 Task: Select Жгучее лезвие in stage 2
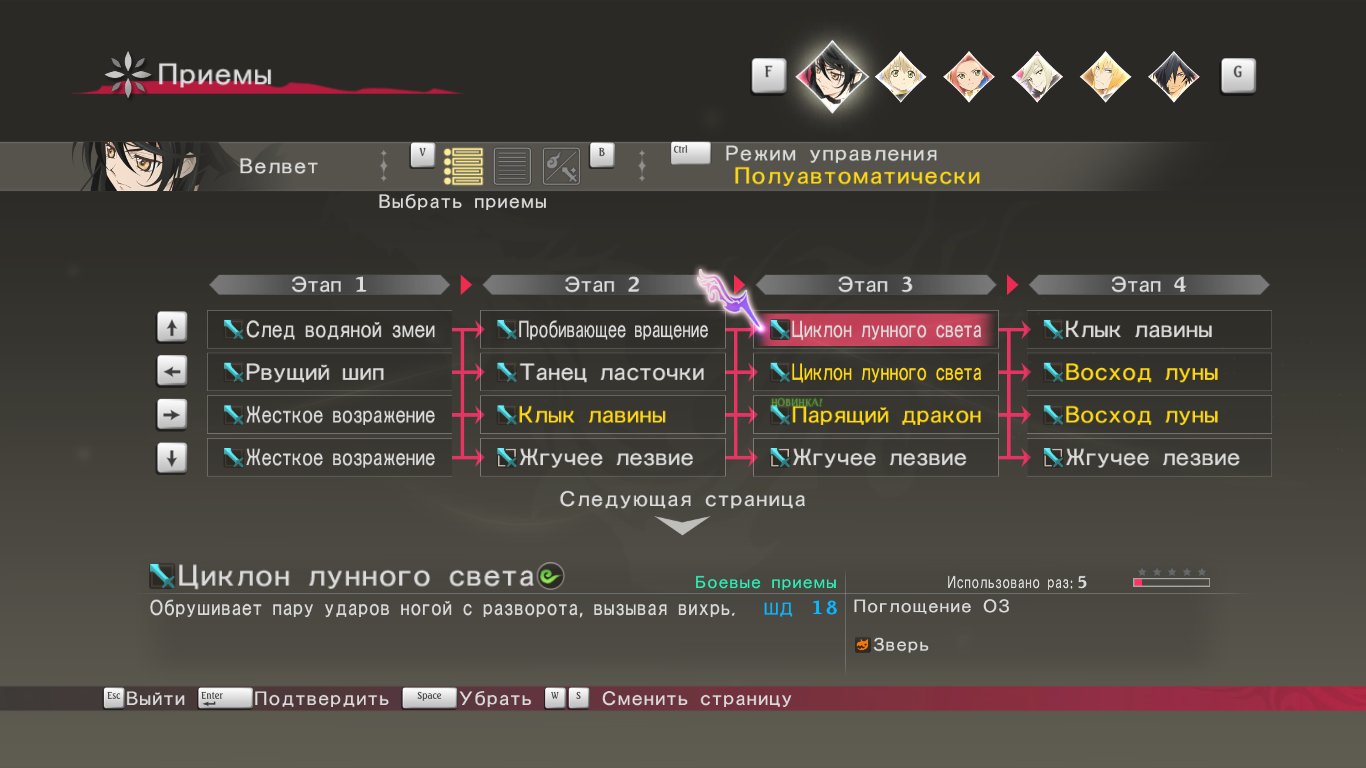coord(603,458)
